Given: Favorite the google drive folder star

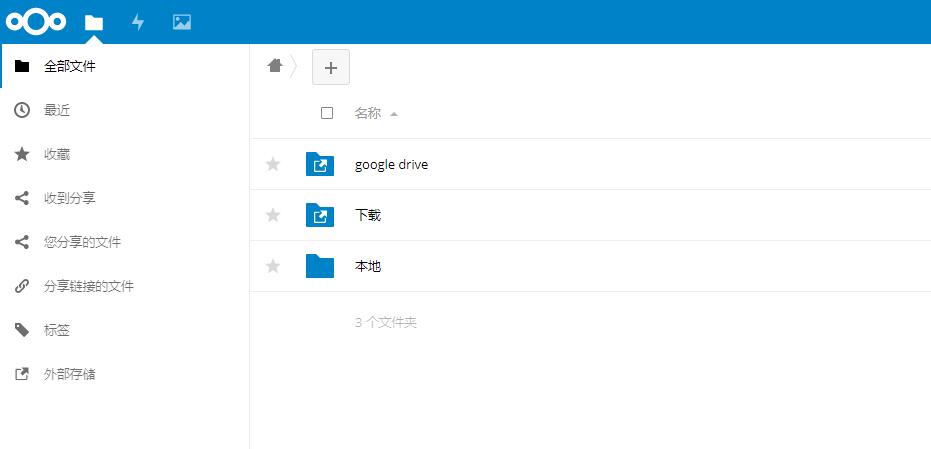Looking at the screenshot, I should click(x=273, y=164).
